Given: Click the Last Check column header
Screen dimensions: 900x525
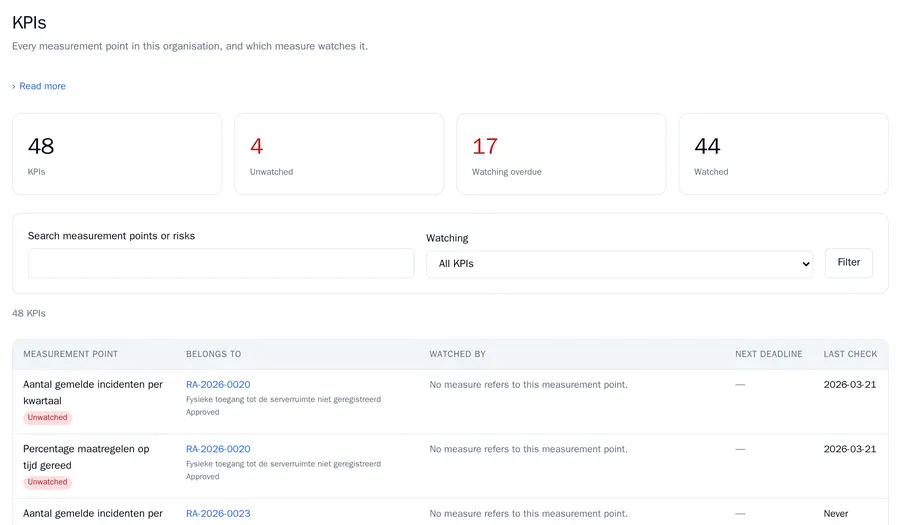Looking at the screenshot, I should tap(850, 354).
